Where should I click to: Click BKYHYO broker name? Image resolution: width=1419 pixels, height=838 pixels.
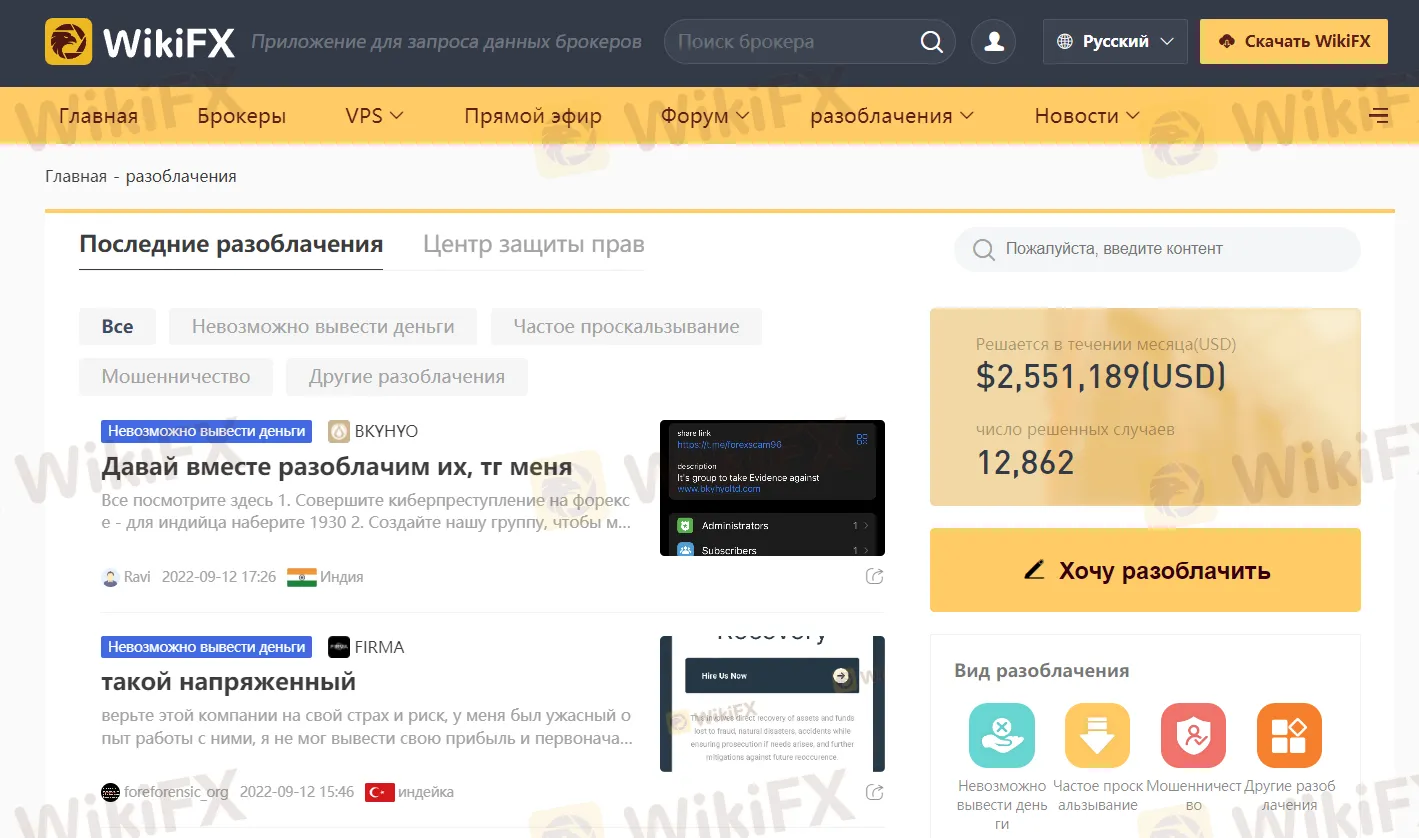click(x=386, y=431)
